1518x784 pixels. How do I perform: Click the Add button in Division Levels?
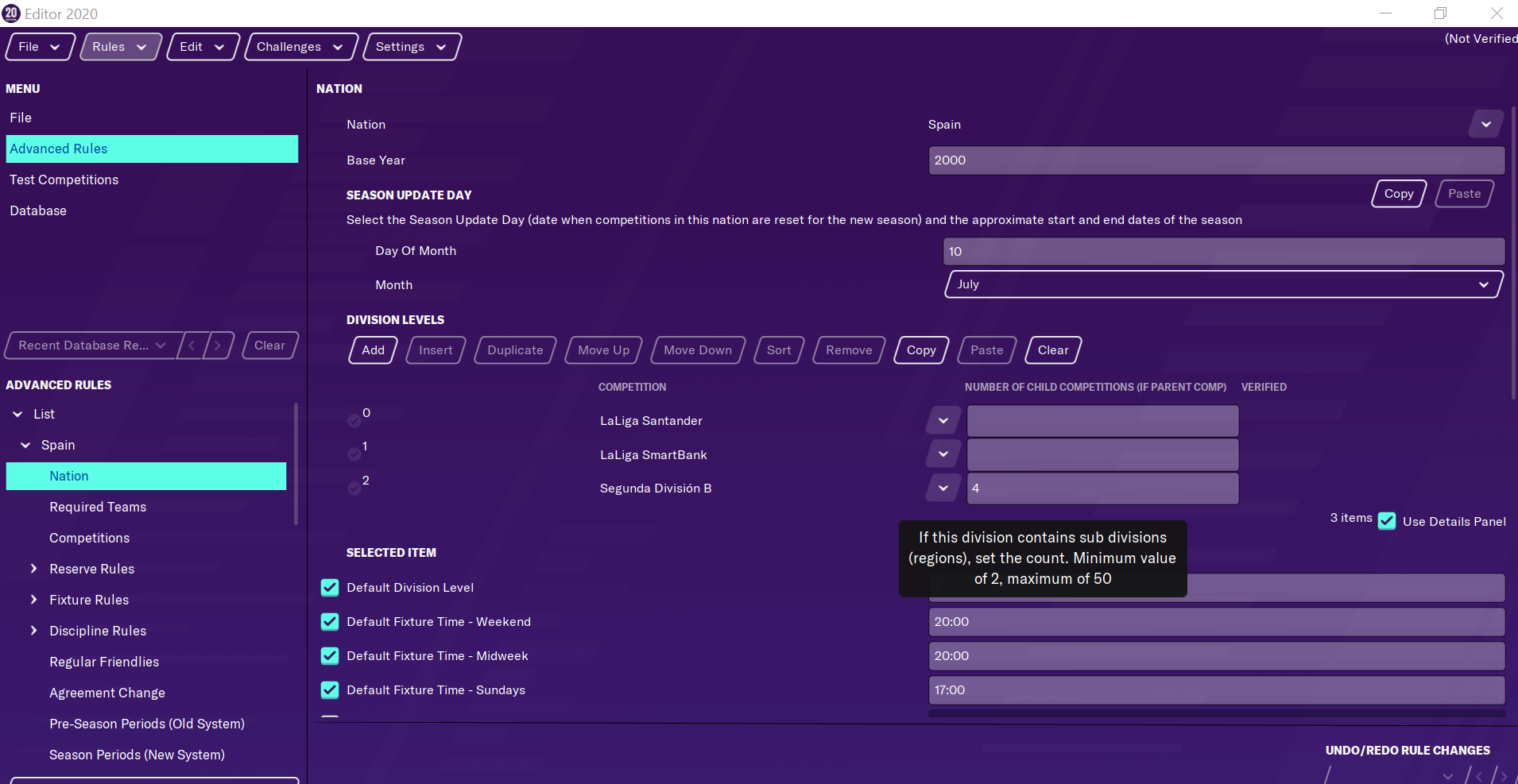point(373,350)
